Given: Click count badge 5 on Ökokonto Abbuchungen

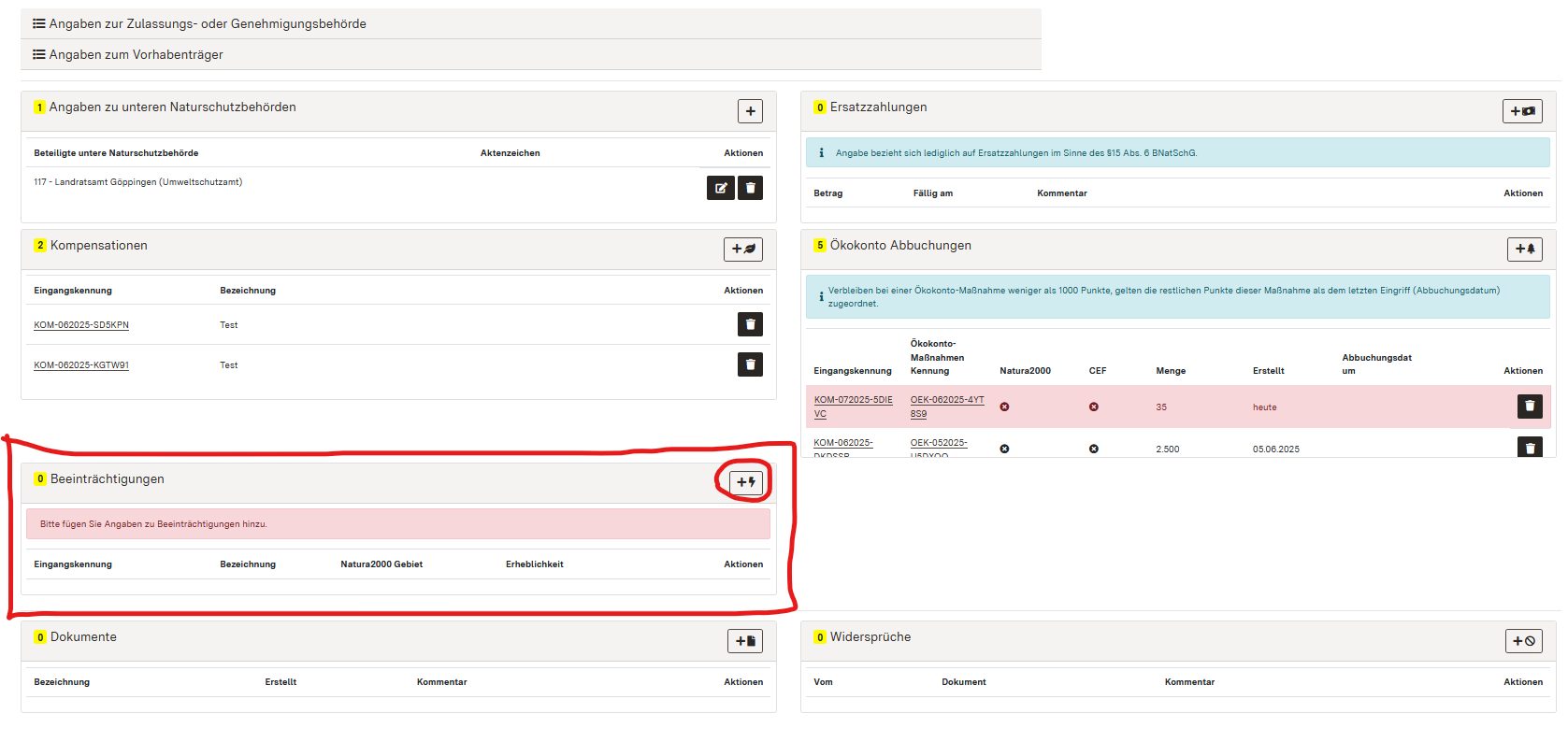Looking at the screenshot, I should tap(820, 246).
